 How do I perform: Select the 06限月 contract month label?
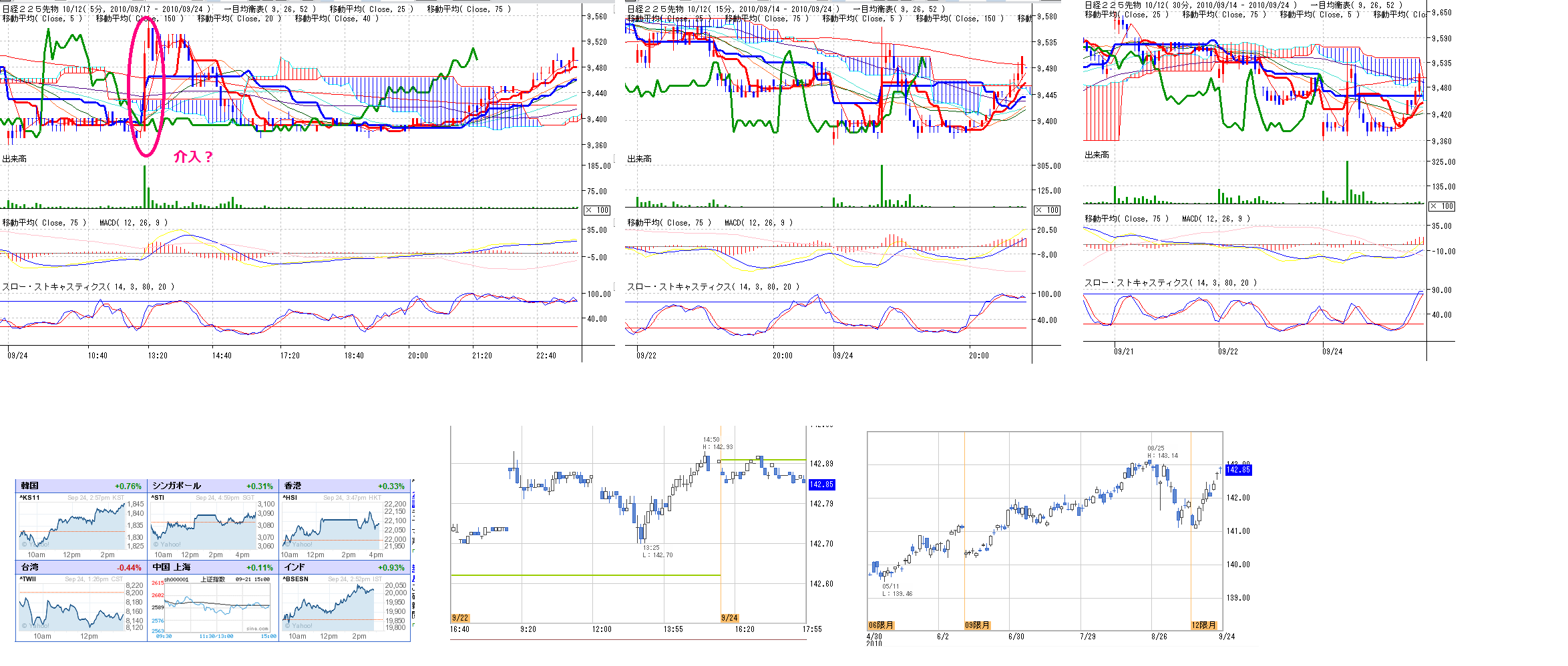tap(880, 625)
